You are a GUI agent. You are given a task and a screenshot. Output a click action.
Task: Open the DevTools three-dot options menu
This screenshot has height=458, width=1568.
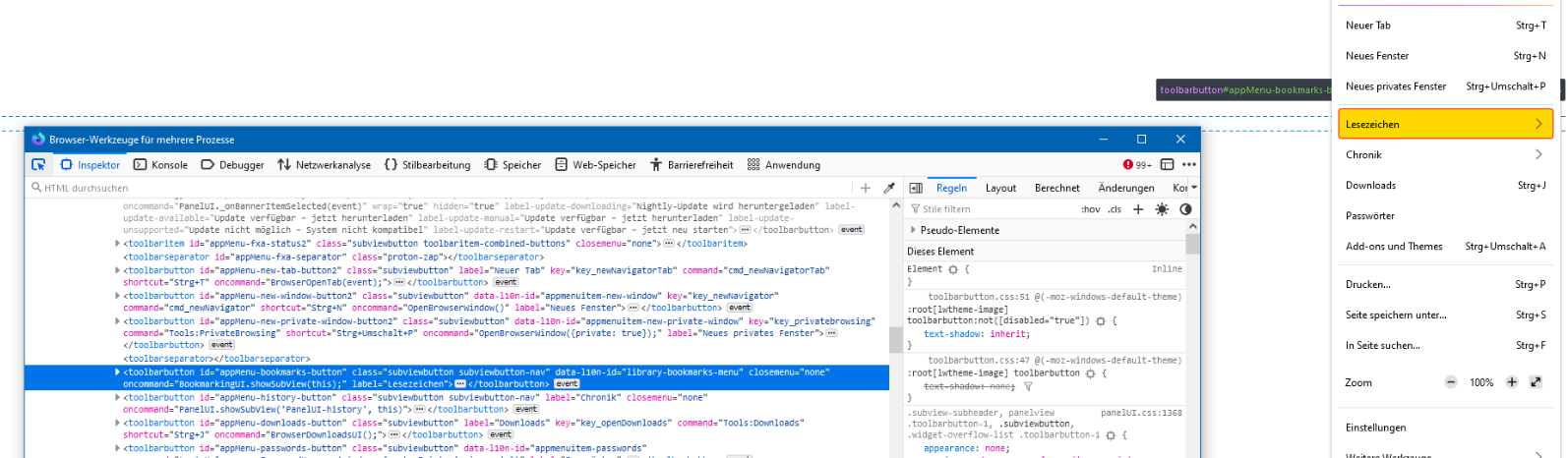pyautogui.click(x=1189, y=165)
